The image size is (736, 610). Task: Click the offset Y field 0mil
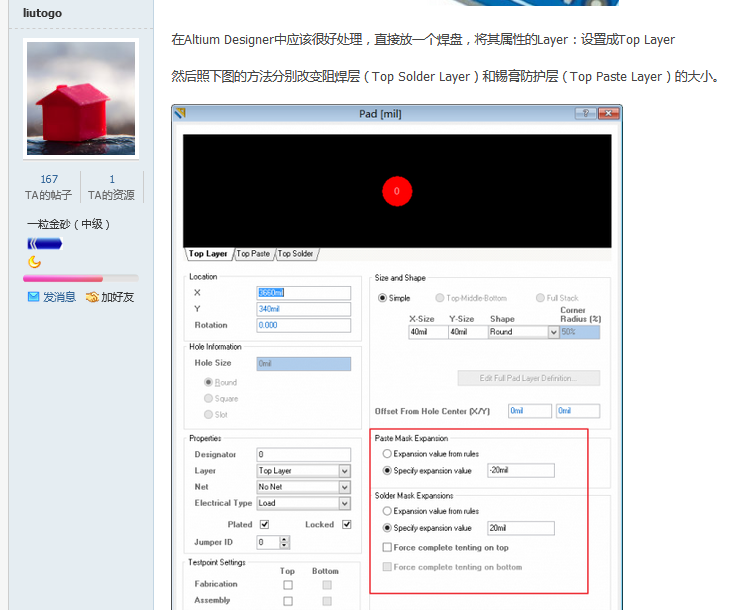[x=578, y=411]
